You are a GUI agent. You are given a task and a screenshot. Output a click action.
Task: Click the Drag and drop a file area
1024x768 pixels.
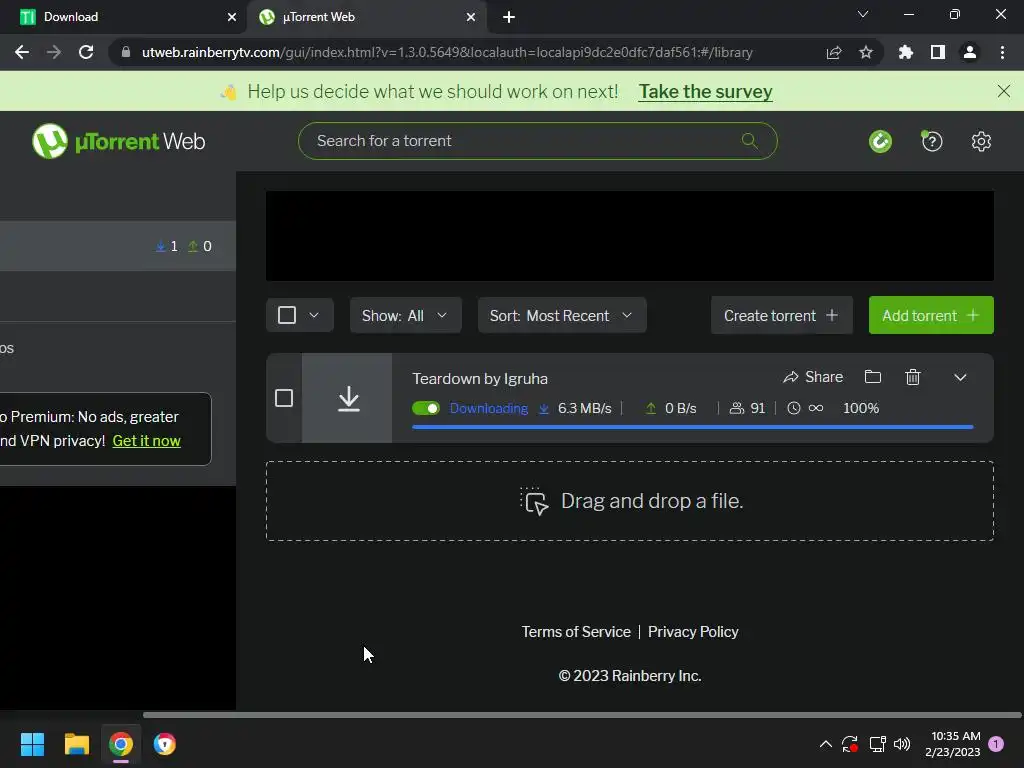[x=630, y=501]
